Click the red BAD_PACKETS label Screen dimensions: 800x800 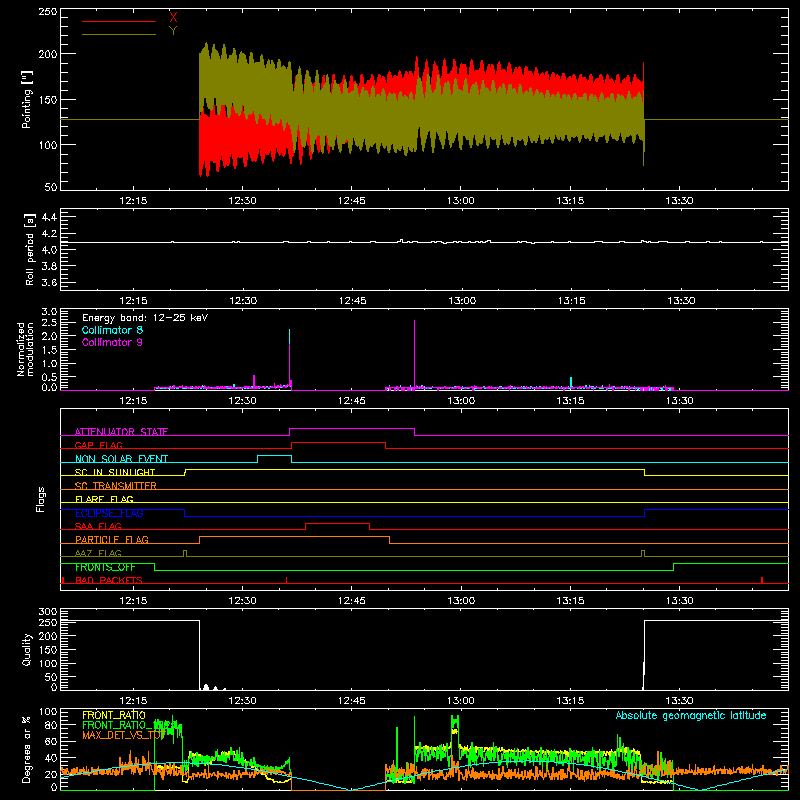pyautogui.click(x=109, y=580)
